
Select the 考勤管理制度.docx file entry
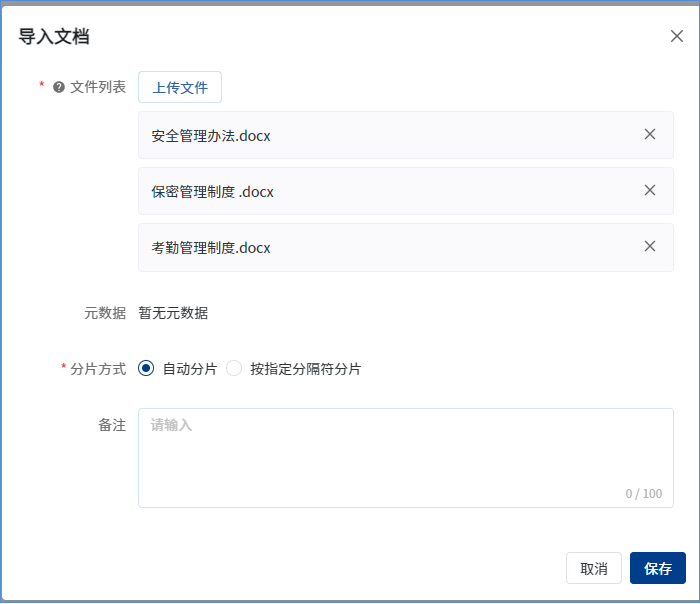point(211,248)
